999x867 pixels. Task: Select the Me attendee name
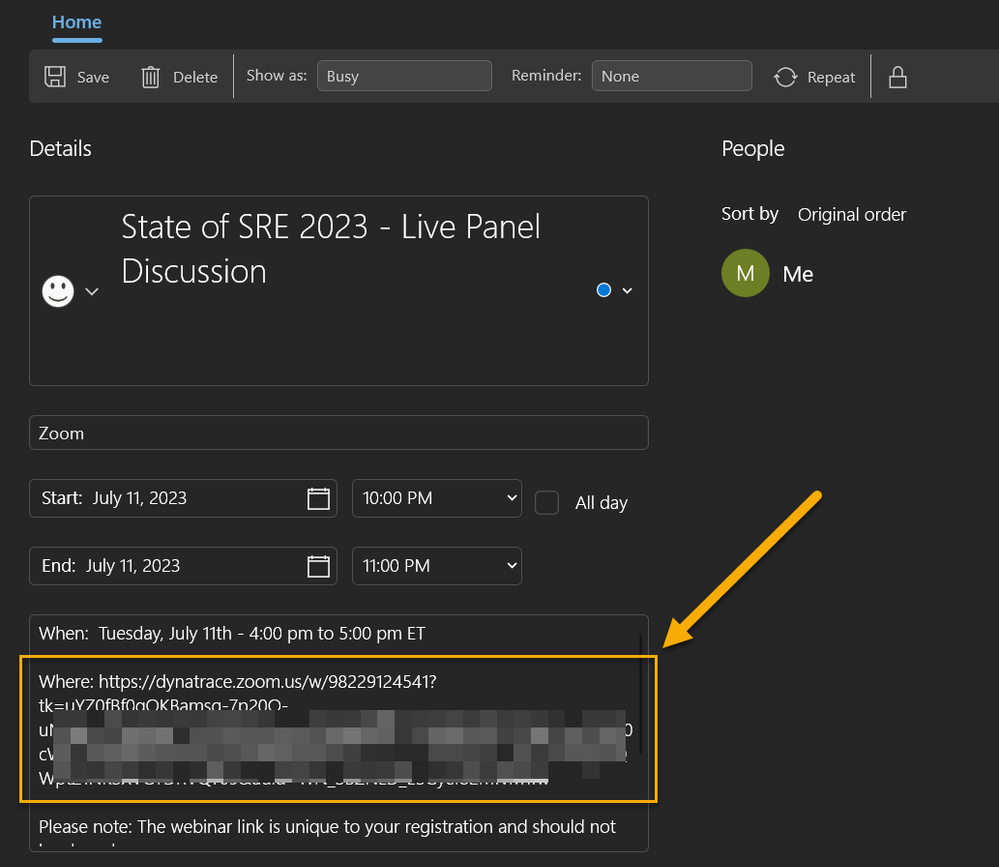tap(798, 274)
